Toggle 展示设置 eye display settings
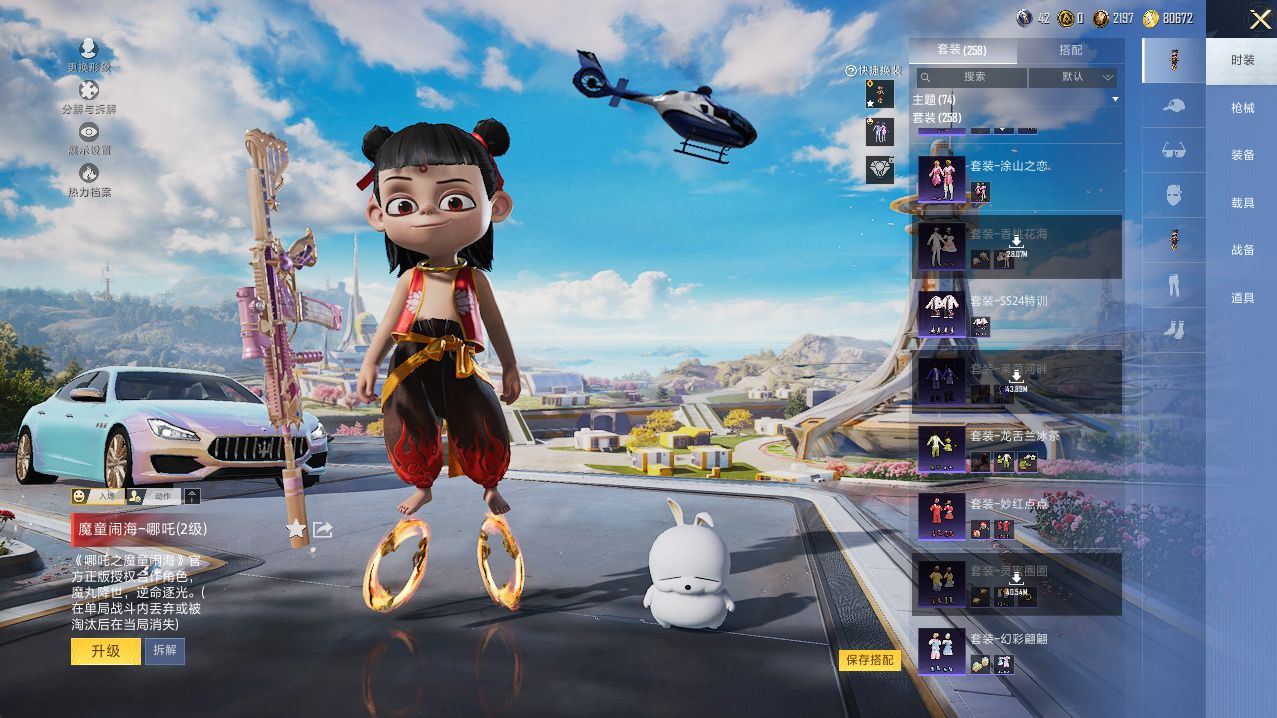 [x=89, y=133]
